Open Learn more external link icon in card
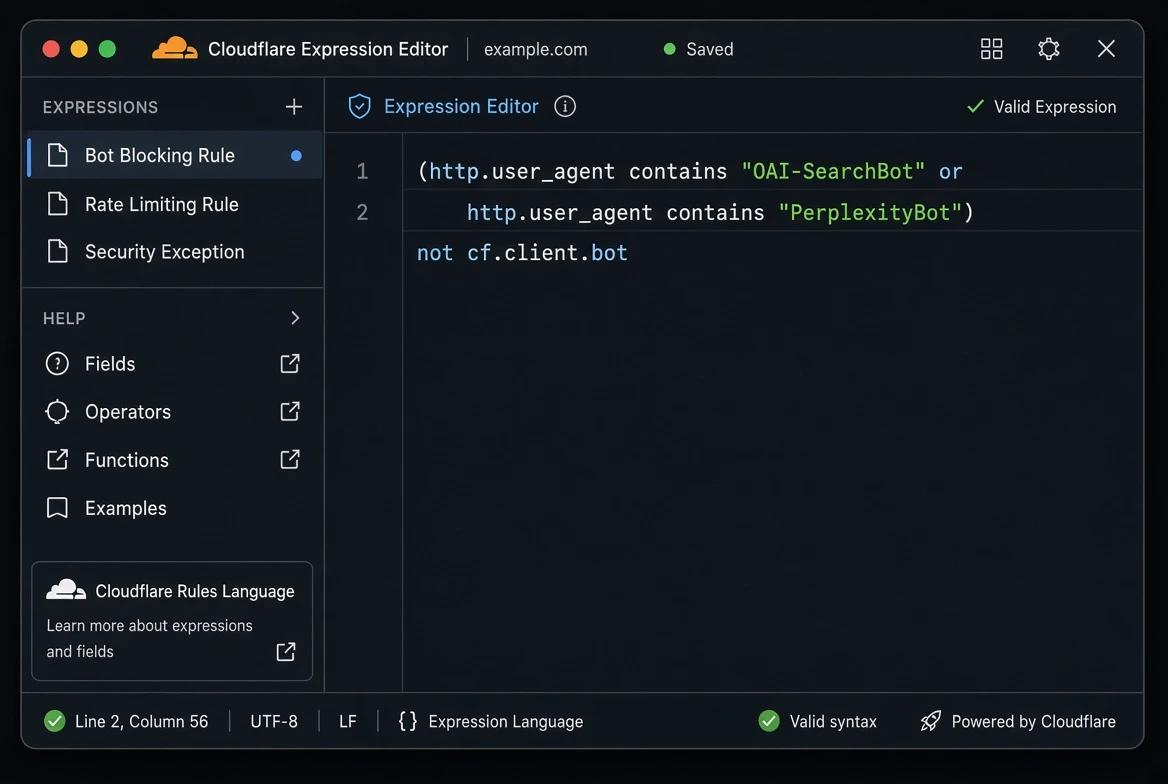This screenshot has width=1168, height=784. 286,651
